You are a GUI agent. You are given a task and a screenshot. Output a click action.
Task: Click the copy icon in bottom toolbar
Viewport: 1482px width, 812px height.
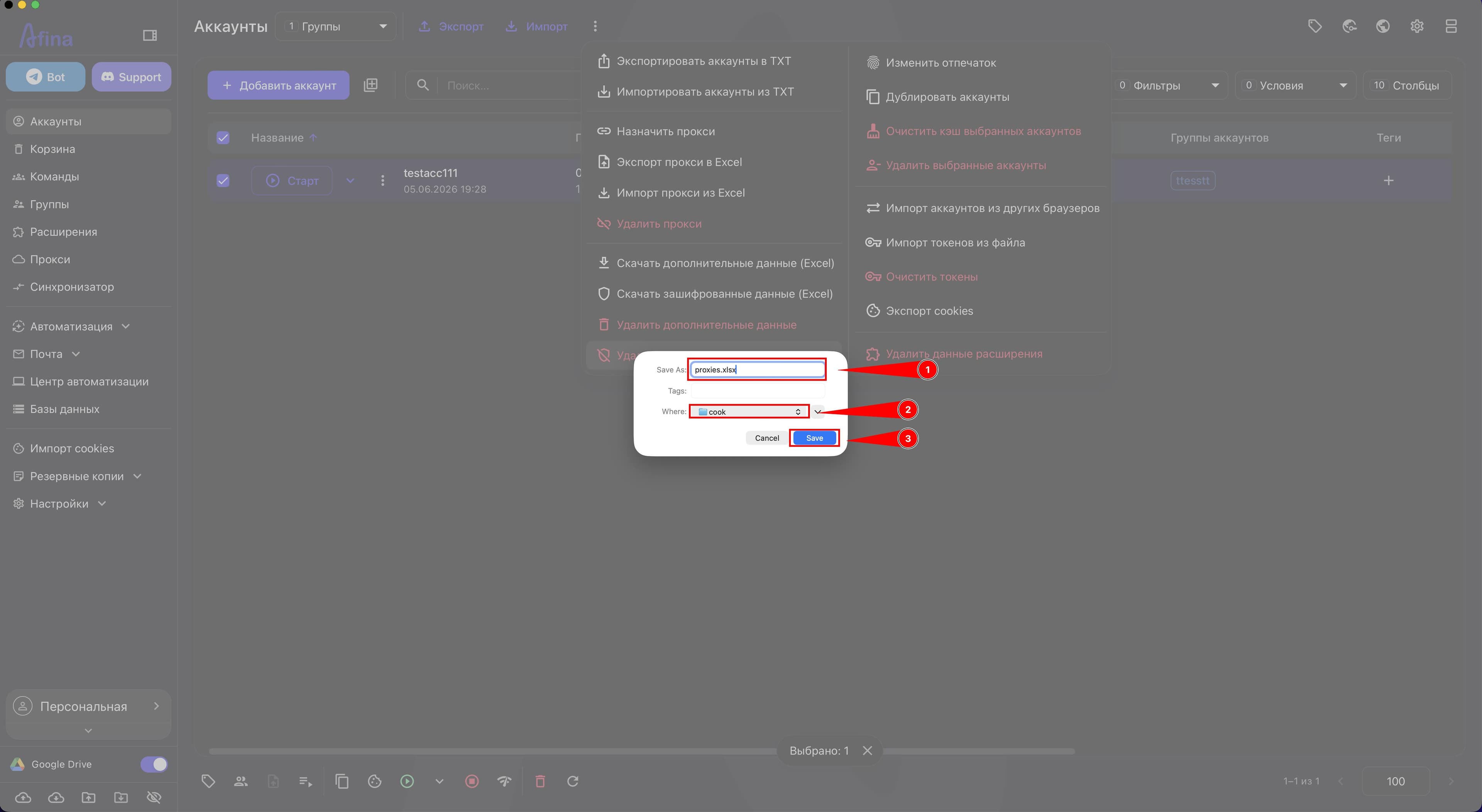(x=342, y=781)
